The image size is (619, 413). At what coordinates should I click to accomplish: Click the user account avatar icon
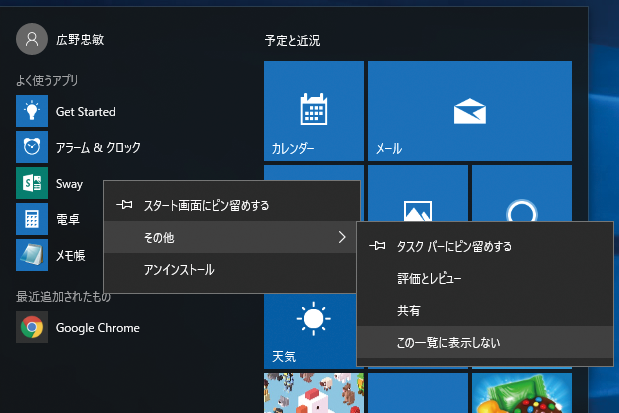click(32, 39)
